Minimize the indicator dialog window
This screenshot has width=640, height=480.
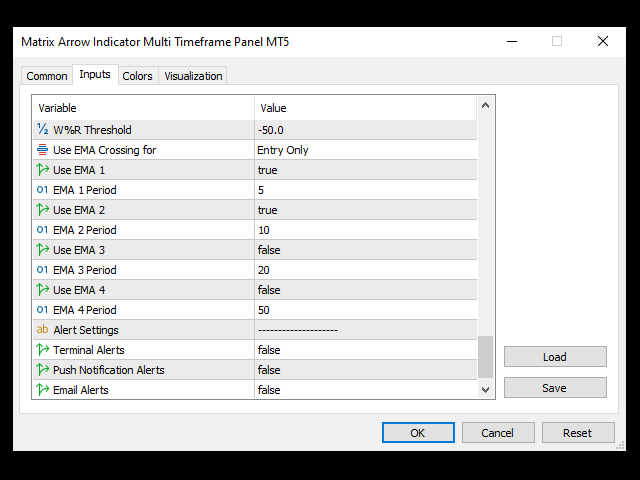coord(512,41)
